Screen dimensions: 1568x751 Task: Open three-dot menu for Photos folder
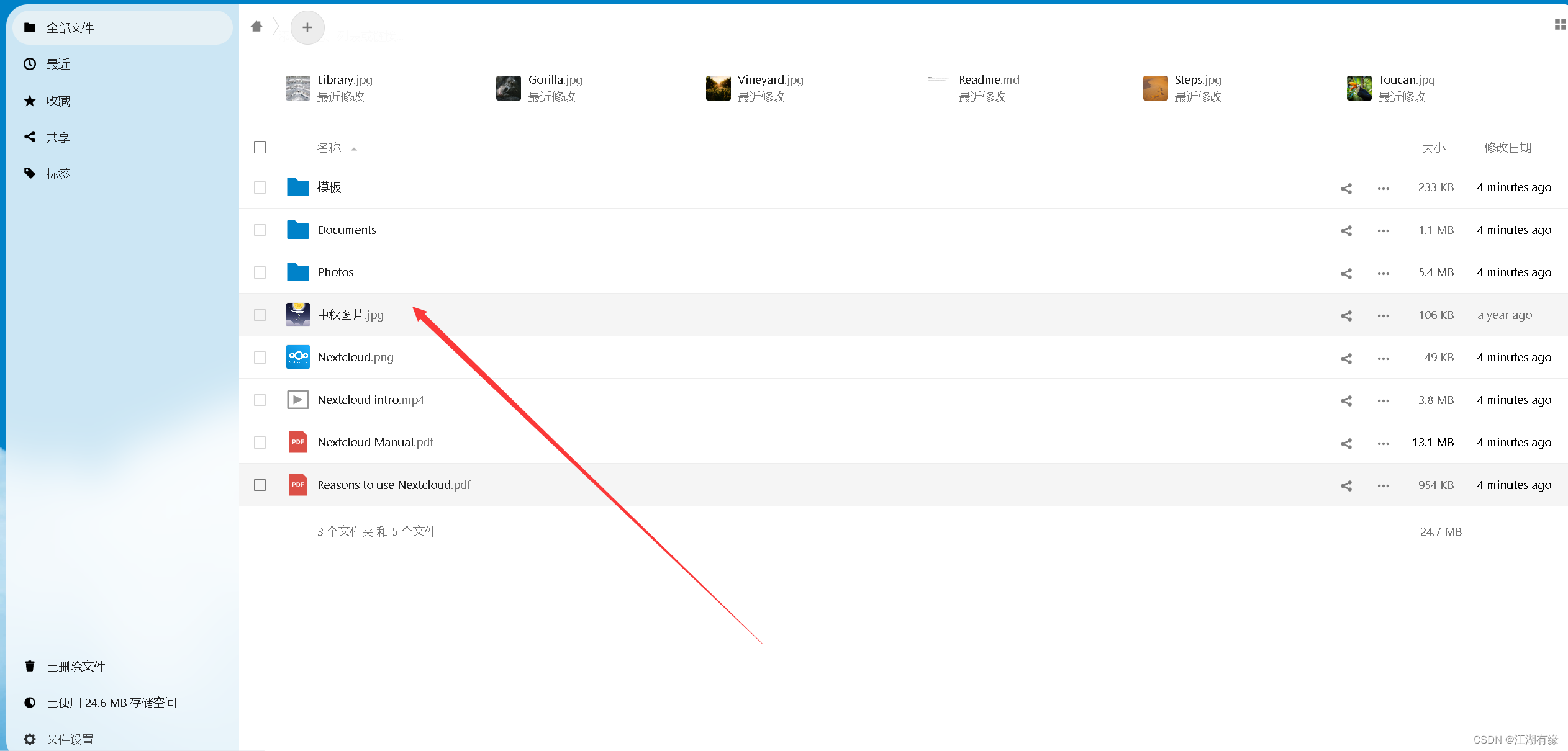[x=1383, y=273]
